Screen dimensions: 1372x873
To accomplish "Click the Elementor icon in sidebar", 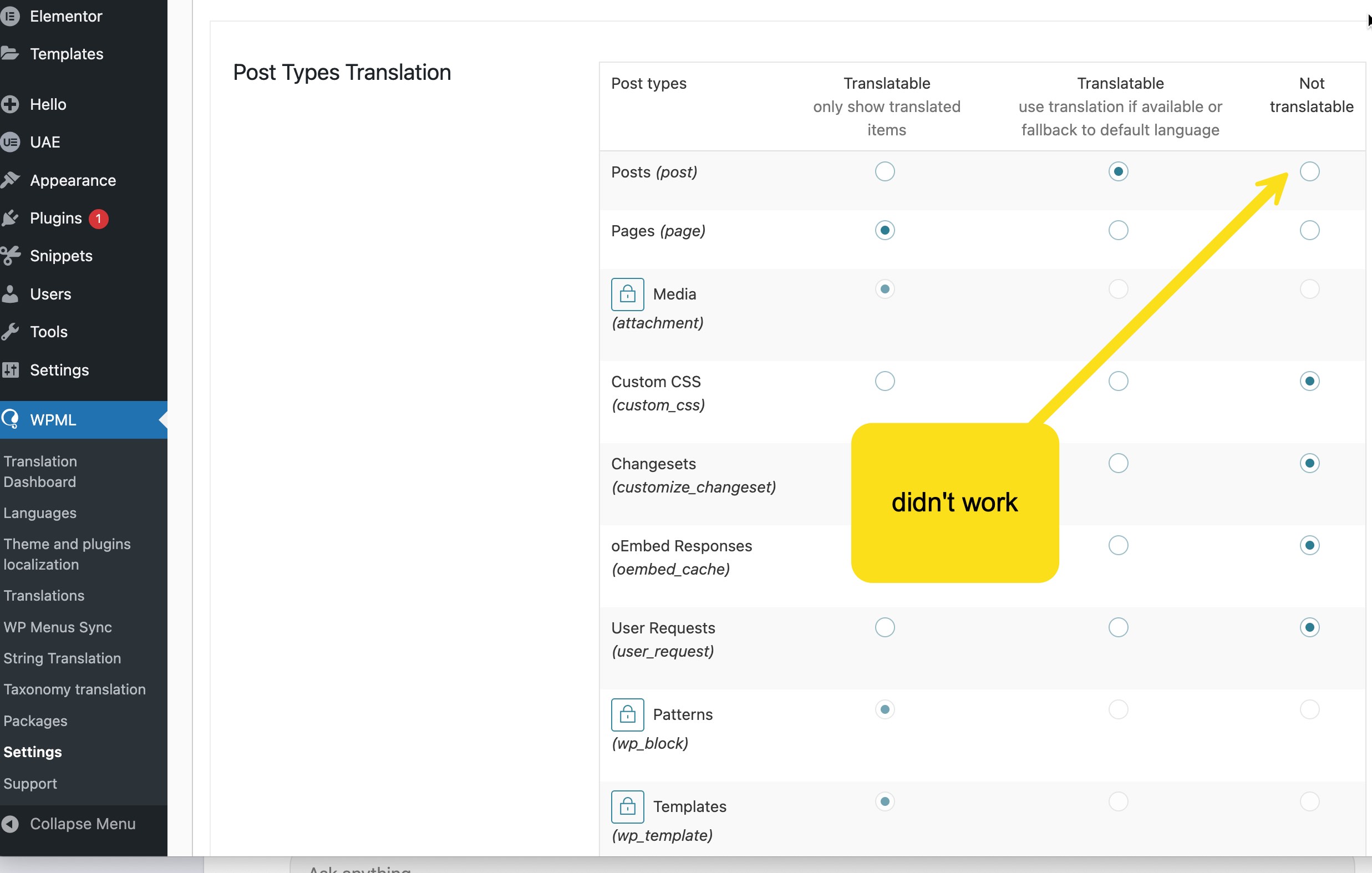I will pos(9,16).
